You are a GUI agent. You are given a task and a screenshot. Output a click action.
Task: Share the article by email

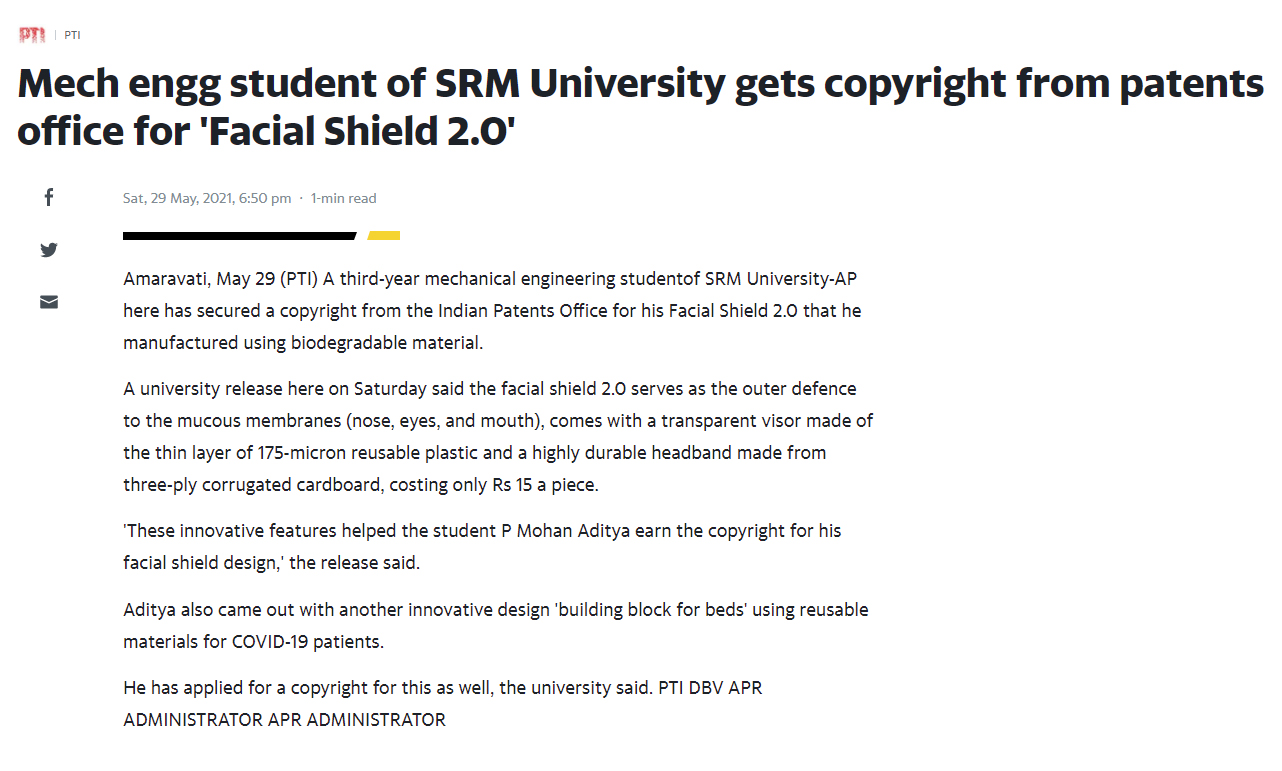click(x=48, y=302)
